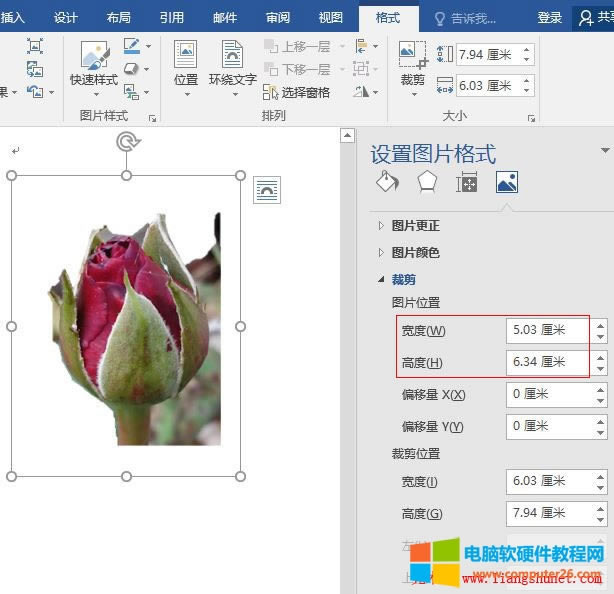This screenshot has height=594, width=614.
Task: Expand the 图片颜色 section
Action: click(x=415, y=253)
